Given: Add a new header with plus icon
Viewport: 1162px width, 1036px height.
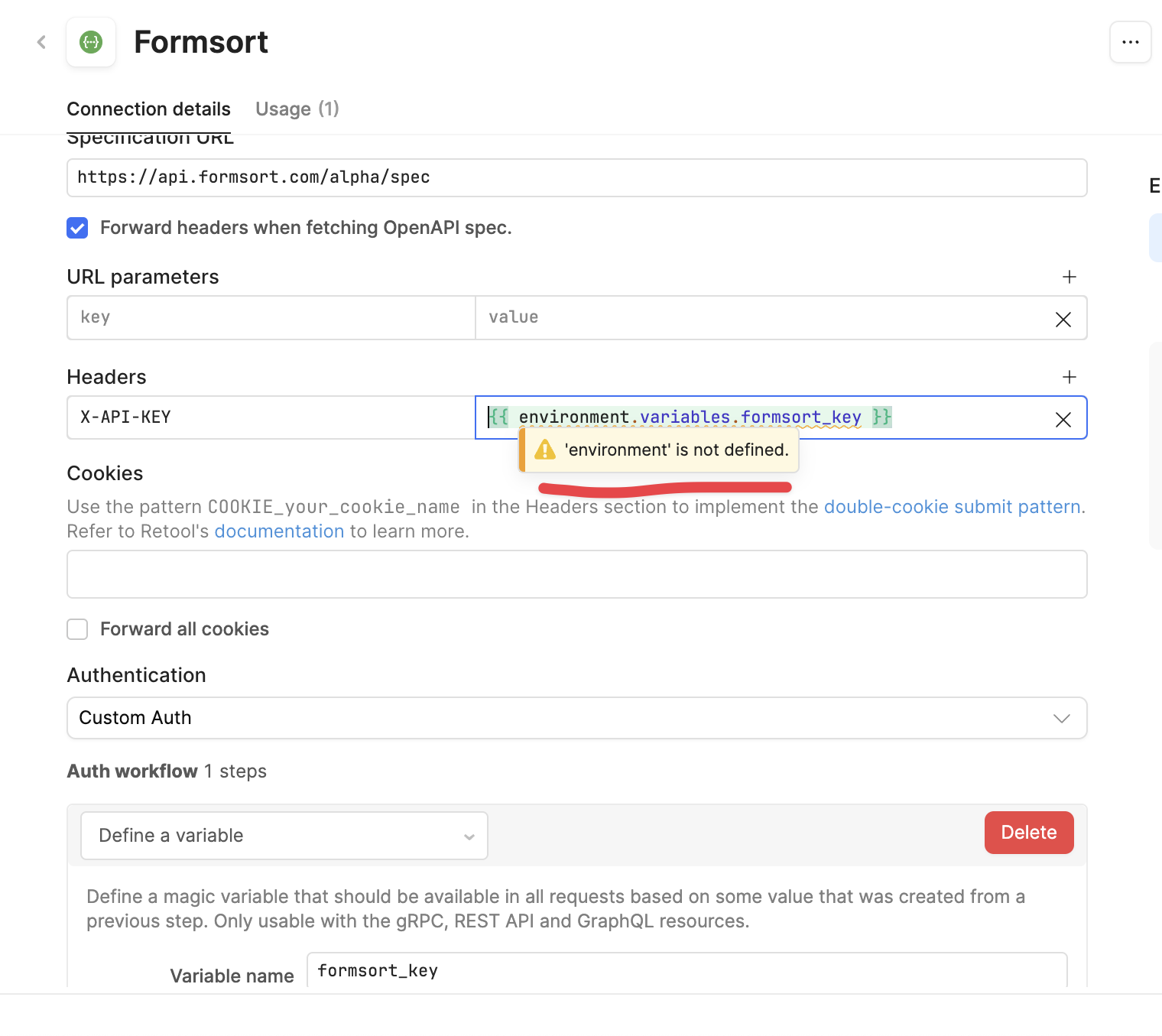Looking at the screenshot, I should tap(1069, 377).
